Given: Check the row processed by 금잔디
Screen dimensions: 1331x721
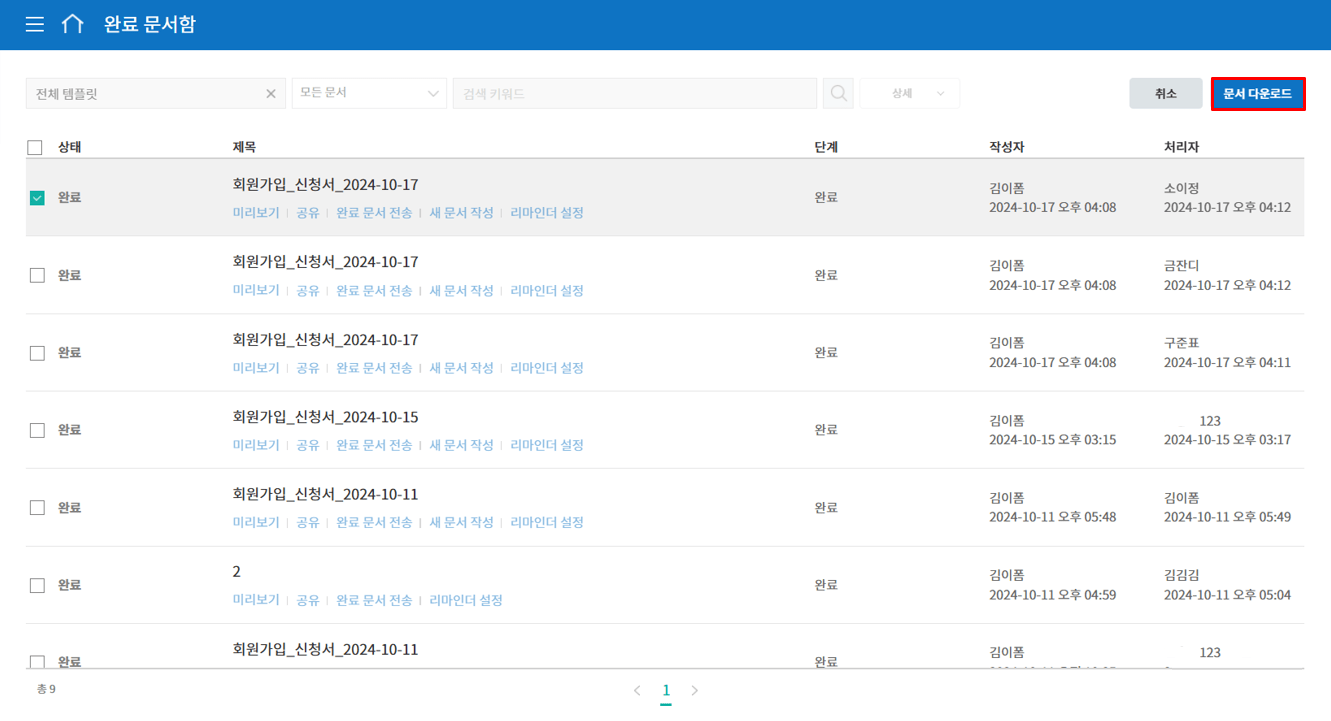Looking at the screenshot, I should pyautogui.click(x=37, y=275).
